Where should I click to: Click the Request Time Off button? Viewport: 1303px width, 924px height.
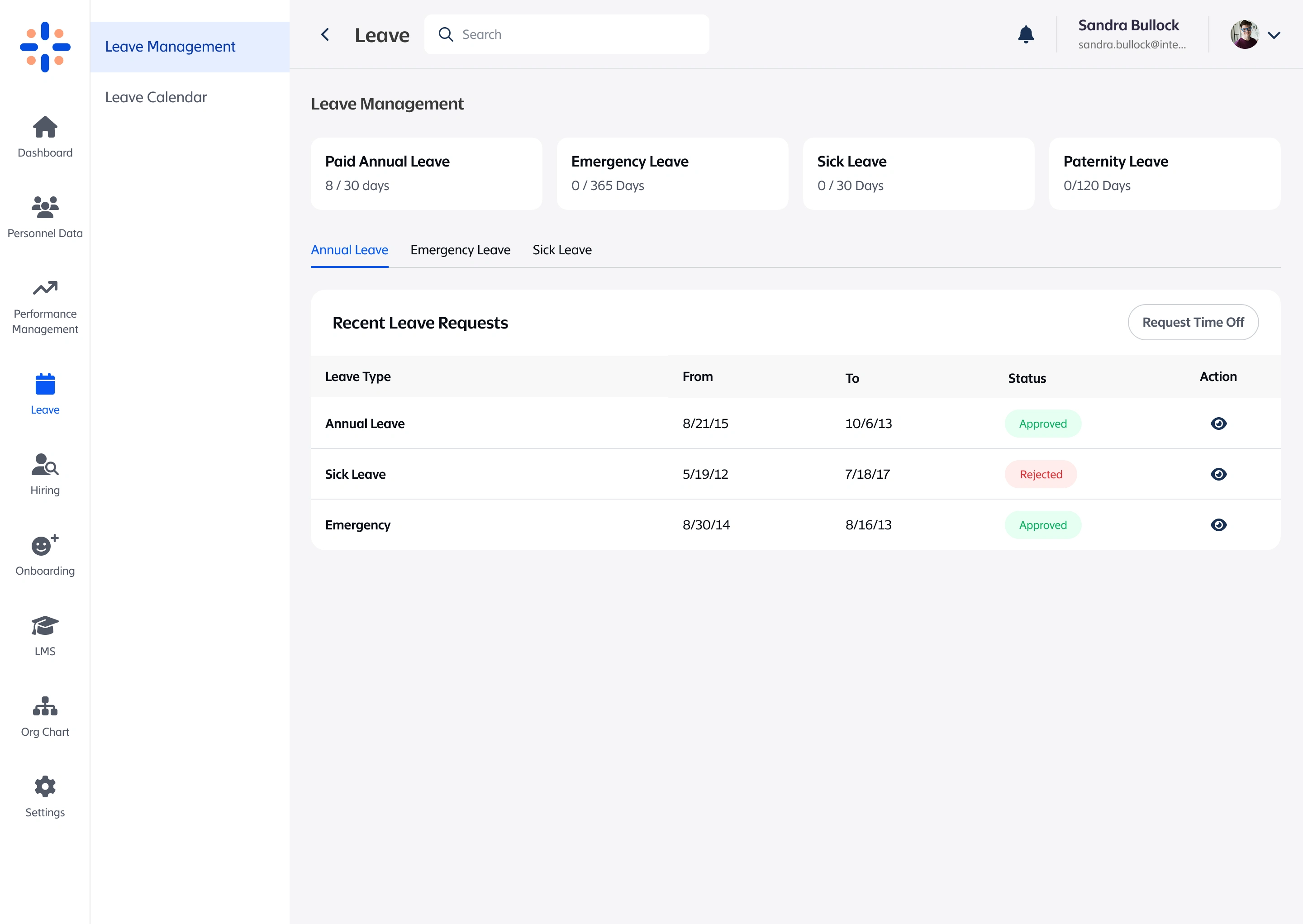tap(1193, 322)
